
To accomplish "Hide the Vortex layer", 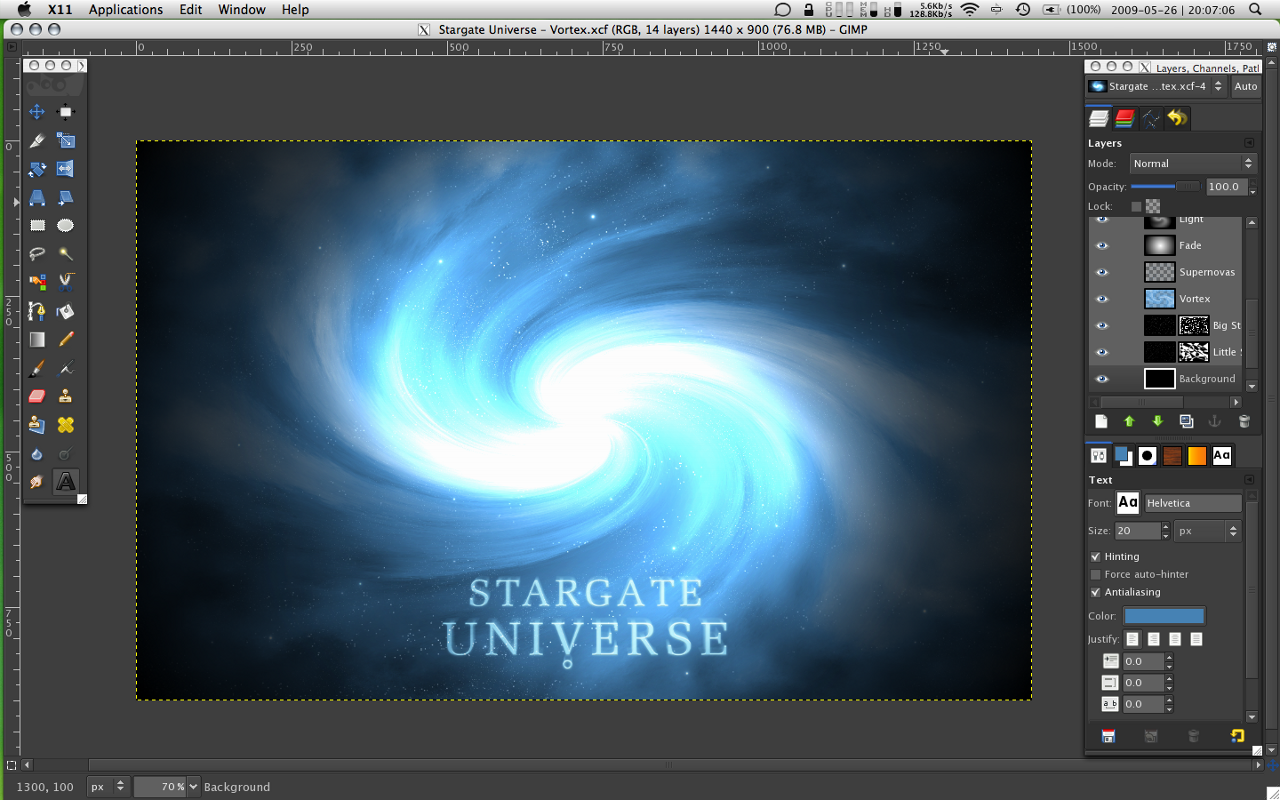I will tap(1102, 299).
